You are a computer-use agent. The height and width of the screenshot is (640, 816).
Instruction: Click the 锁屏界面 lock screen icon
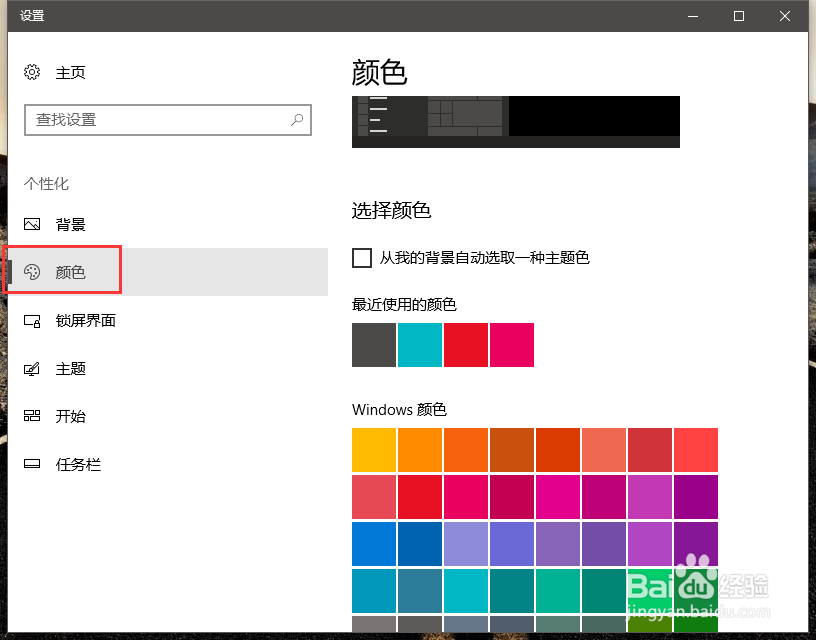pyautogui.click(x=32, y=321)
